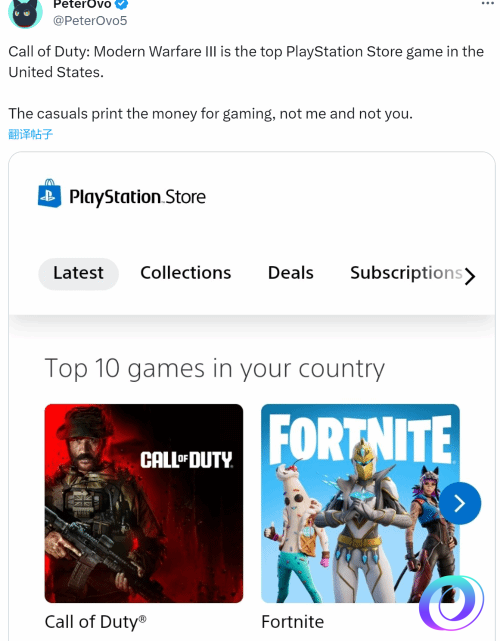
Task: Click the purple swirl floating assistant icon
Action: pos(452,603)
